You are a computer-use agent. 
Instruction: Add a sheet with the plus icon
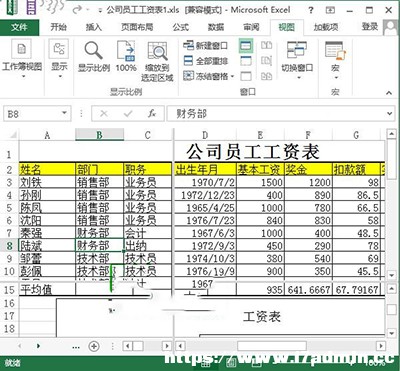(x=94, y=346)
